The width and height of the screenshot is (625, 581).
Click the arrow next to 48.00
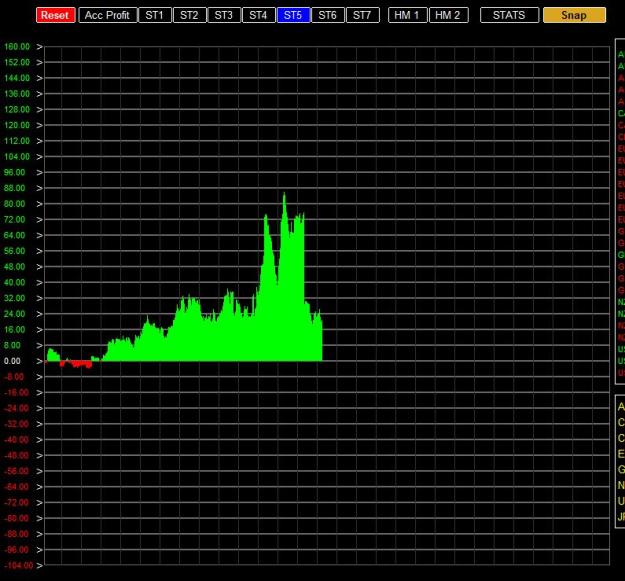(39, 267)
